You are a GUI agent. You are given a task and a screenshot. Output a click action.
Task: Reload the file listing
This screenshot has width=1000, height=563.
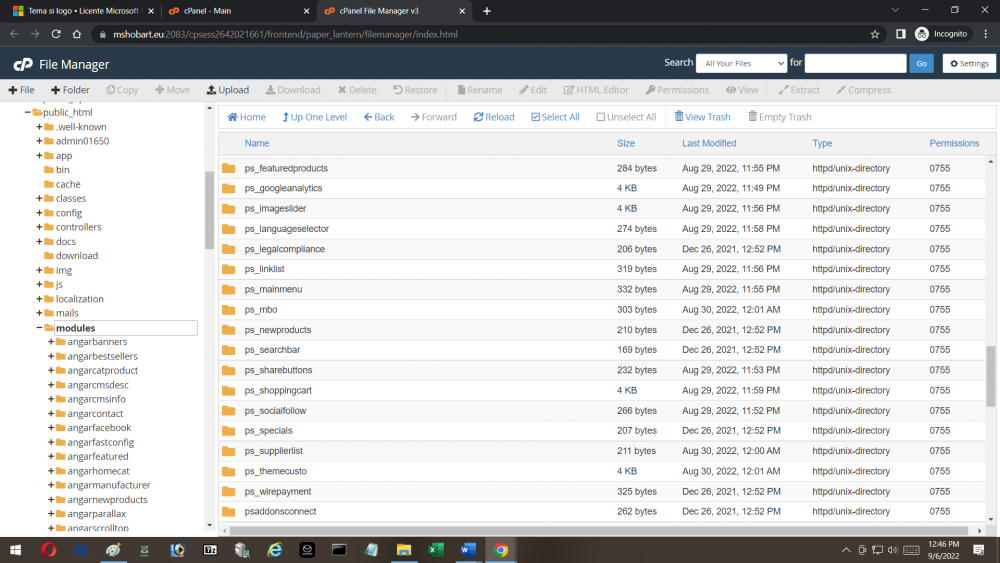point(494,117)
